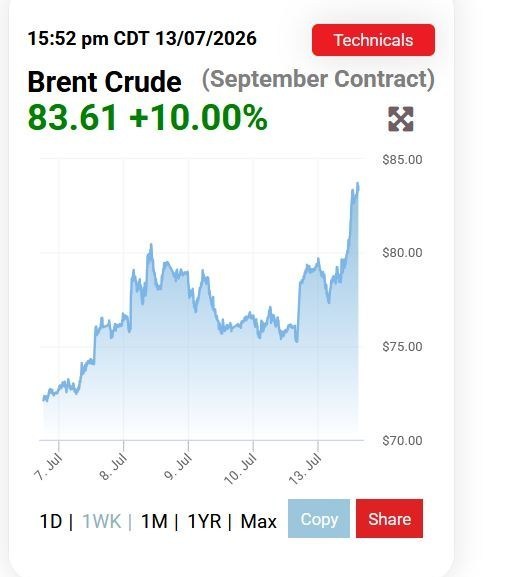The width and height of the screenshot is (513, 577).
Task: Click the 8. Jul axis label
Action: click(x=113, y=467)
